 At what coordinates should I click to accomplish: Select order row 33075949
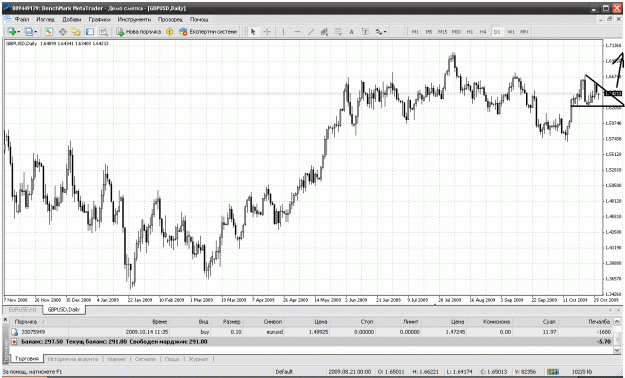pos(312,332)
